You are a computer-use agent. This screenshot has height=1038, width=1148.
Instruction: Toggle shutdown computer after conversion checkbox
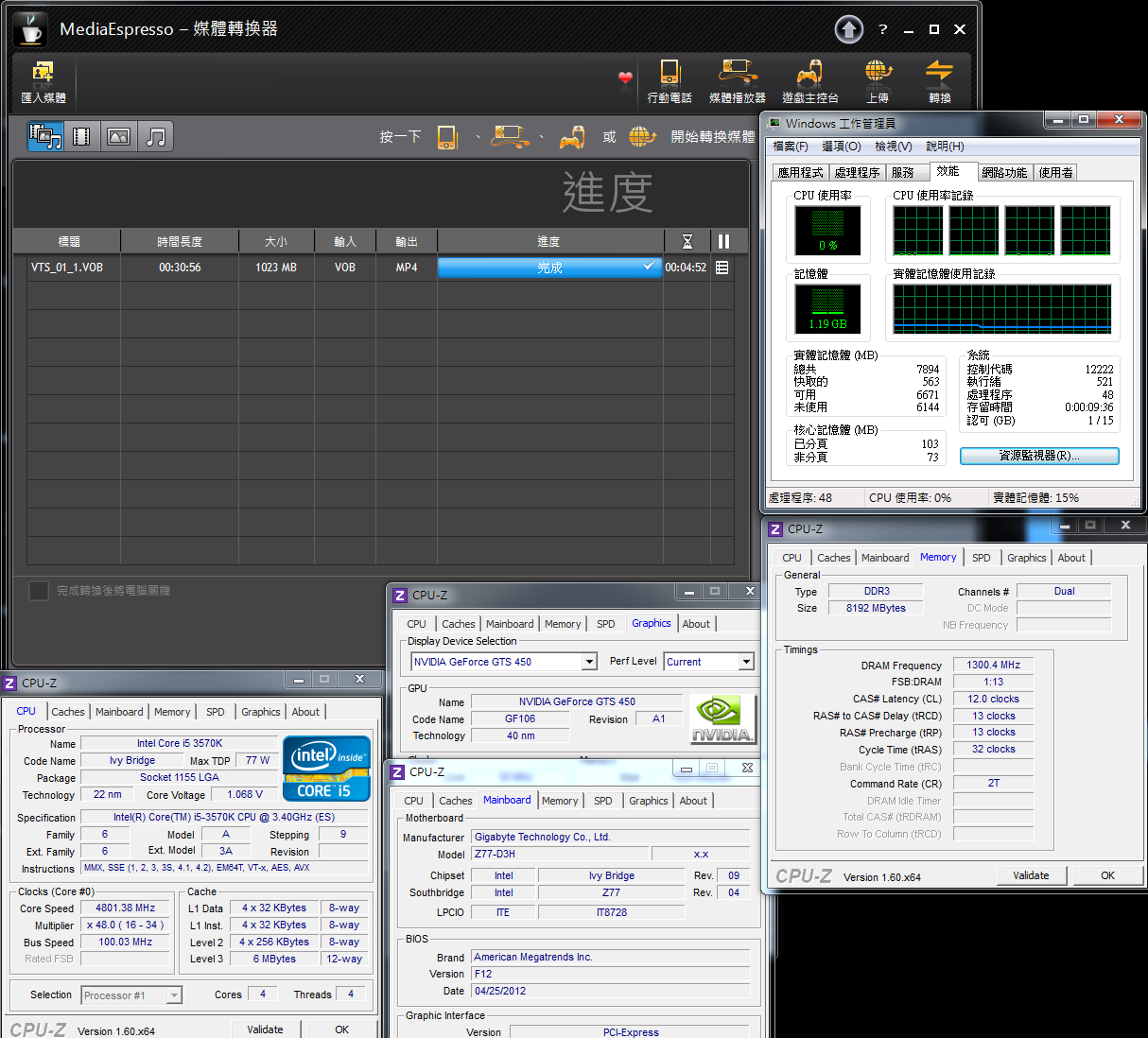[39, 591]
